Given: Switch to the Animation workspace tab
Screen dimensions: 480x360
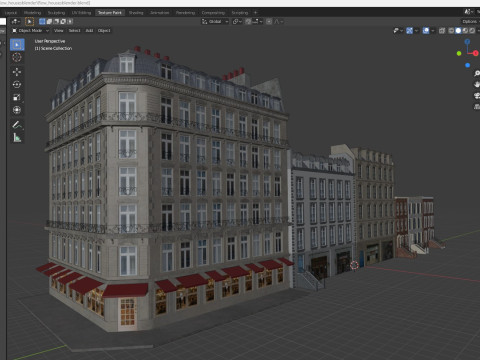Looking at the screenshot, I should click(160, 13).
